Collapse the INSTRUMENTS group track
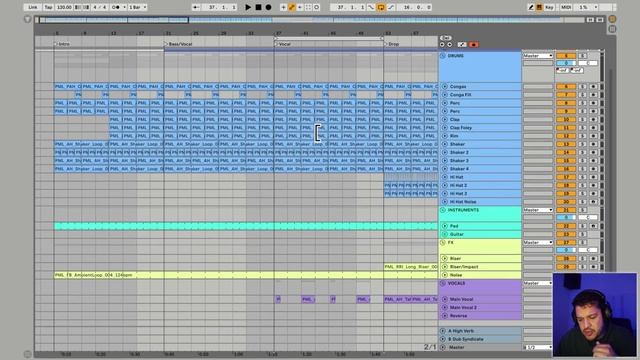640x360 pixels. [x=443, y=210]
